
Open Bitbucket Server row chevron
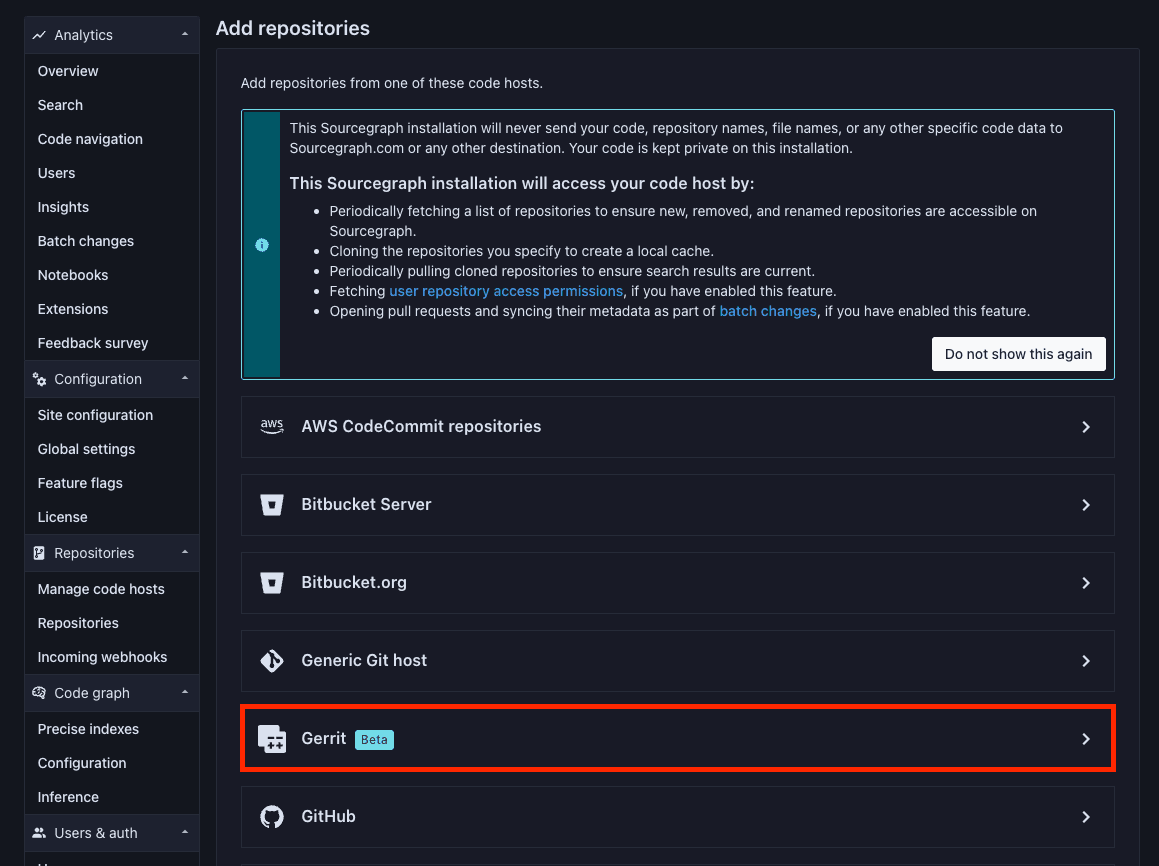(1086, 505)
